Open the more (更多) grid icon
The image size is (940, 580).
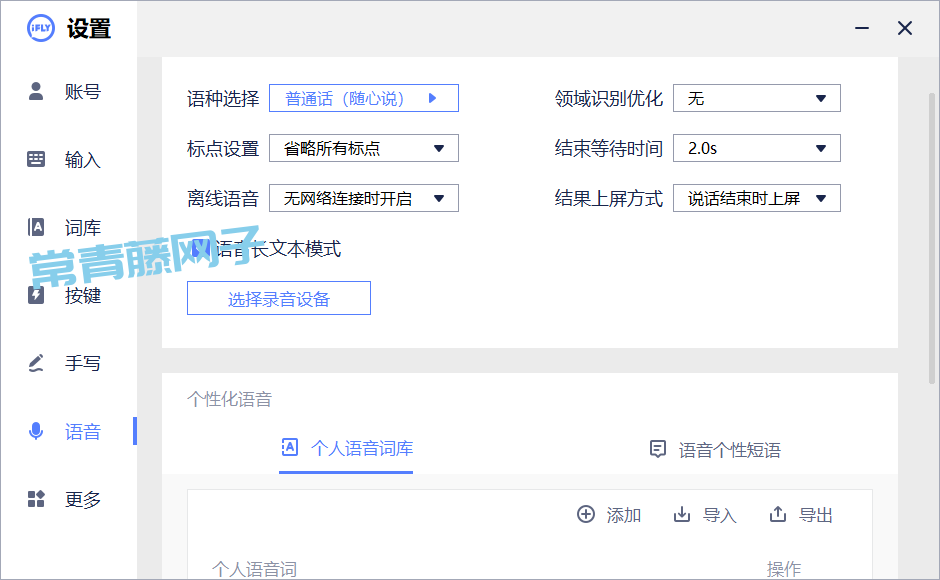[x=36, y=499]
